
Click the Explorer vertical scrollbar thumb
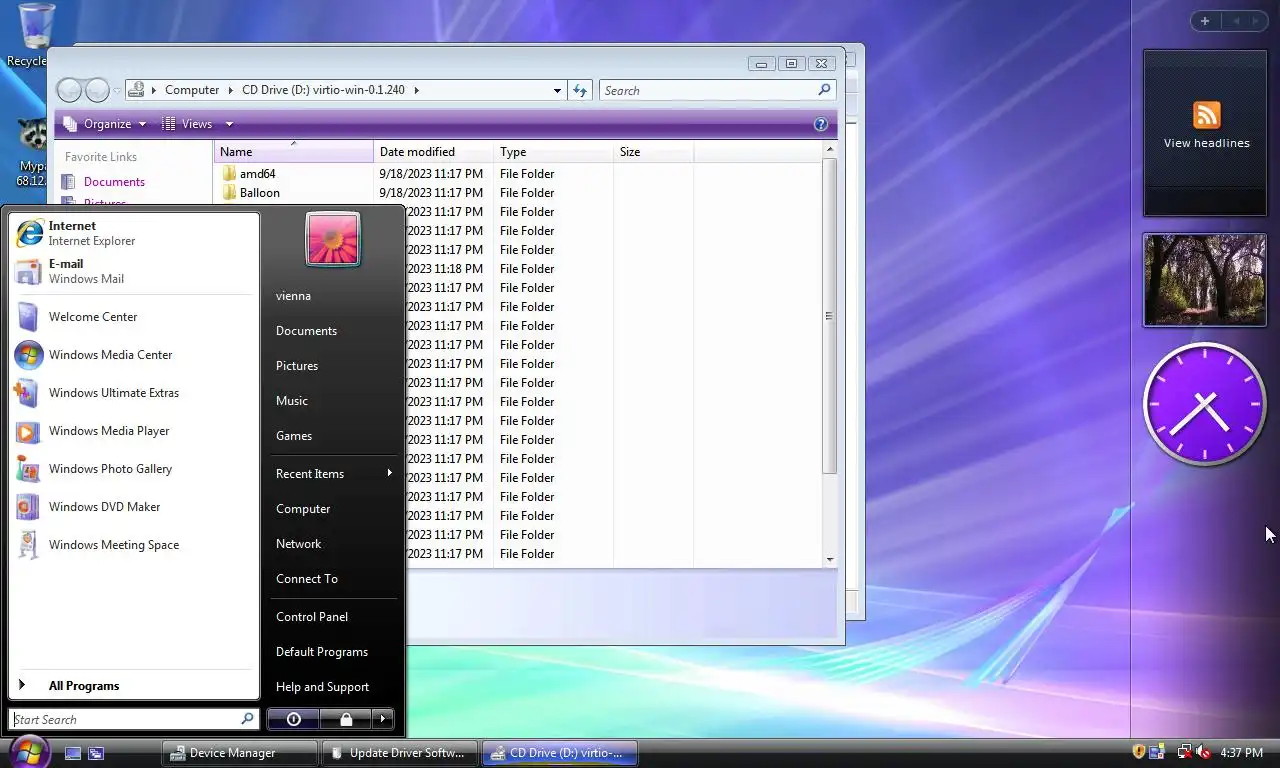click(x=829, y=316)
